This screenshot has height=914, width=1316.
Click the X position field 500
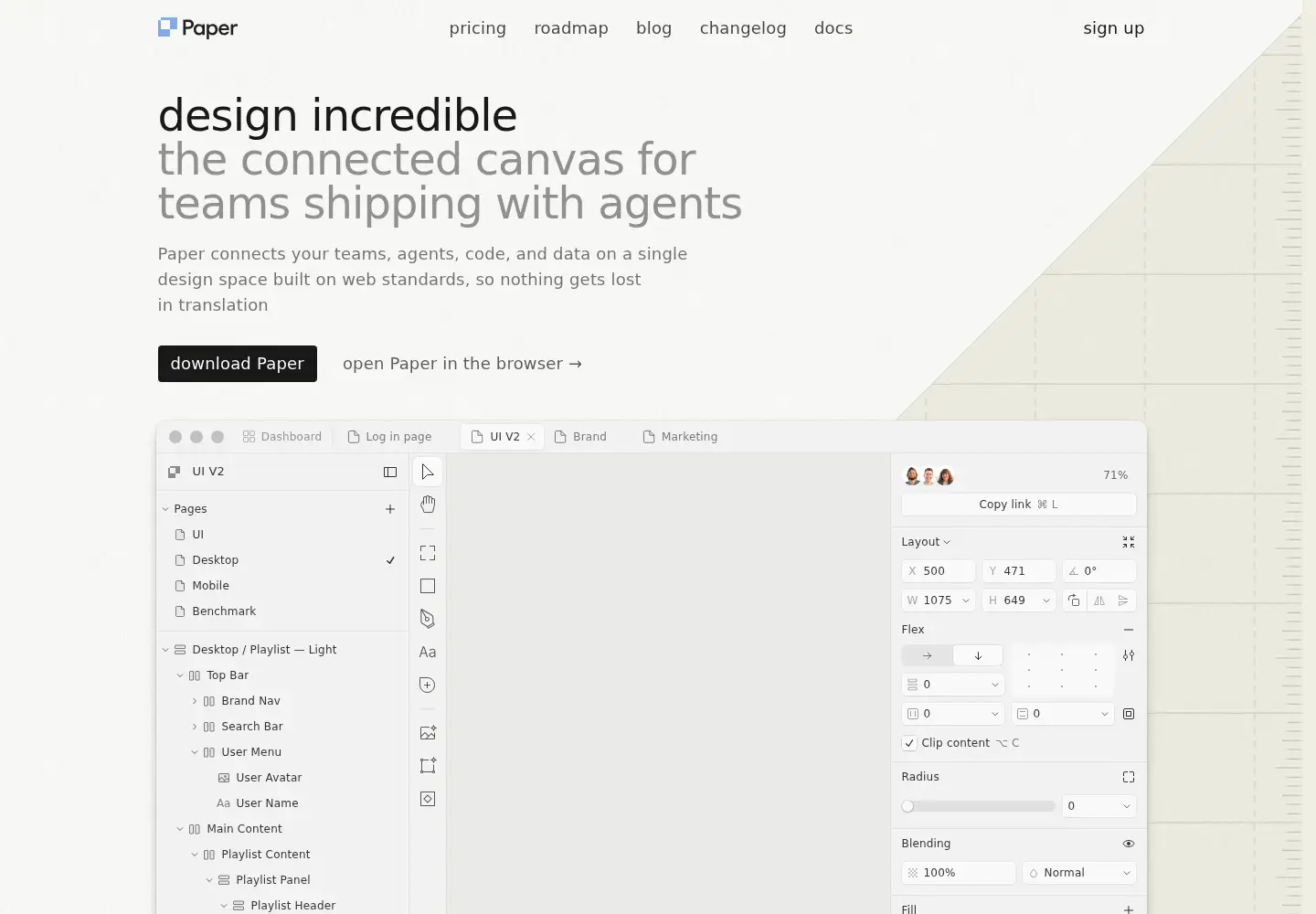[939, 571]
